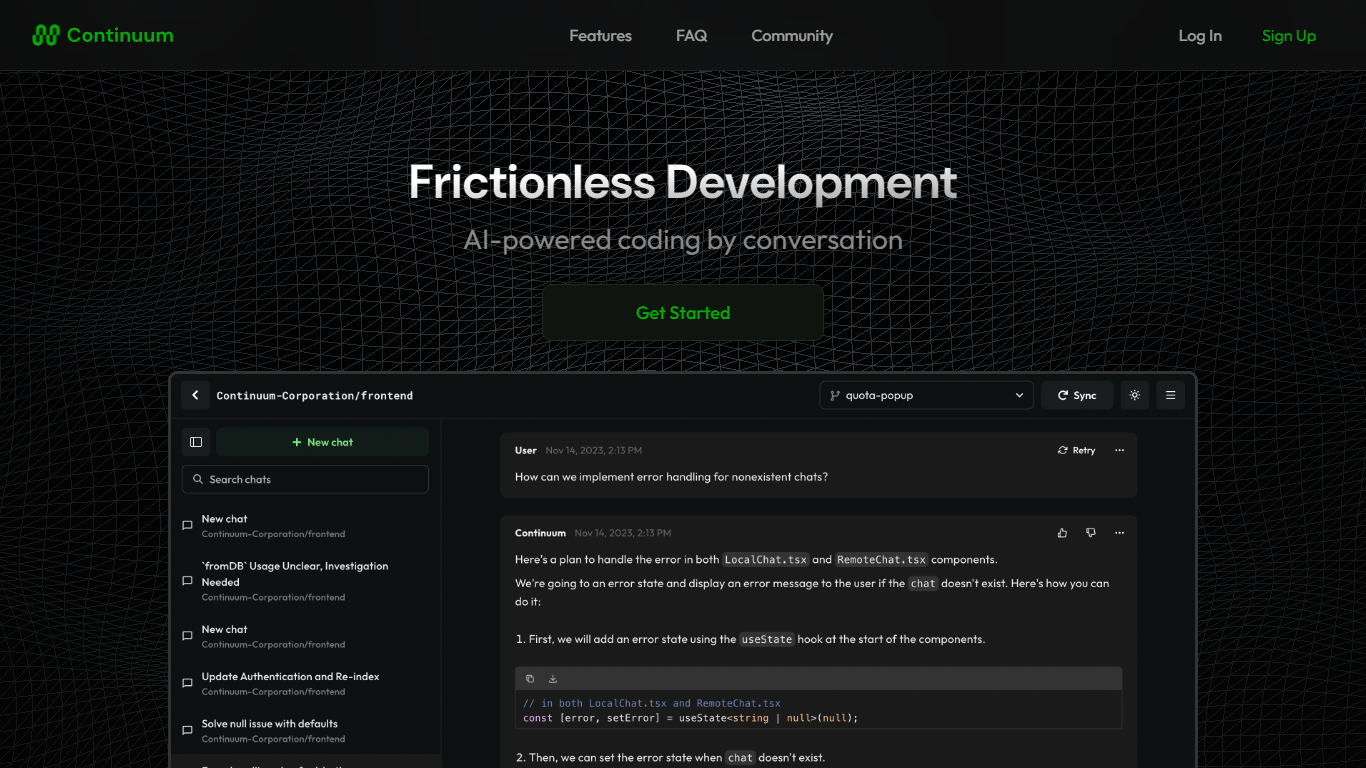Viewport: 1366px width, 768px height.
Task: Open more options on the Continuum response
Action: tap(1119, 533)
